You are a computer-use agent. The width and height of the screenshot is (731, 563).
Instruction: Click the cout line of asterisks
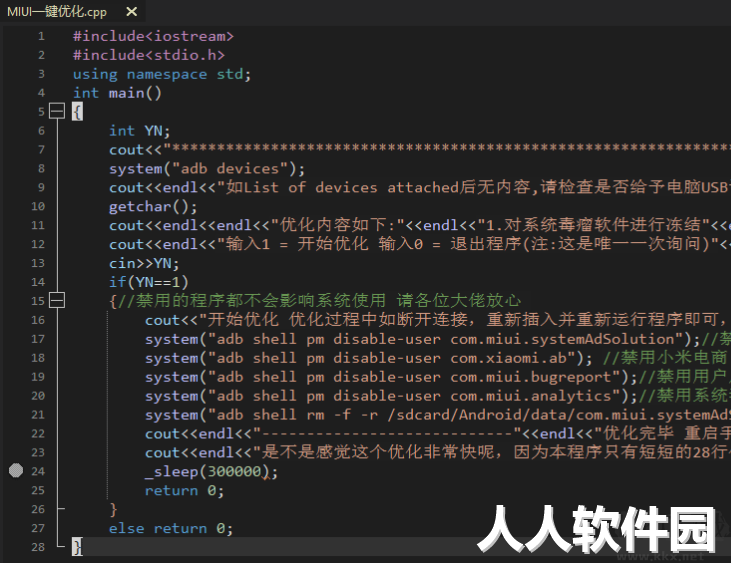420,150
